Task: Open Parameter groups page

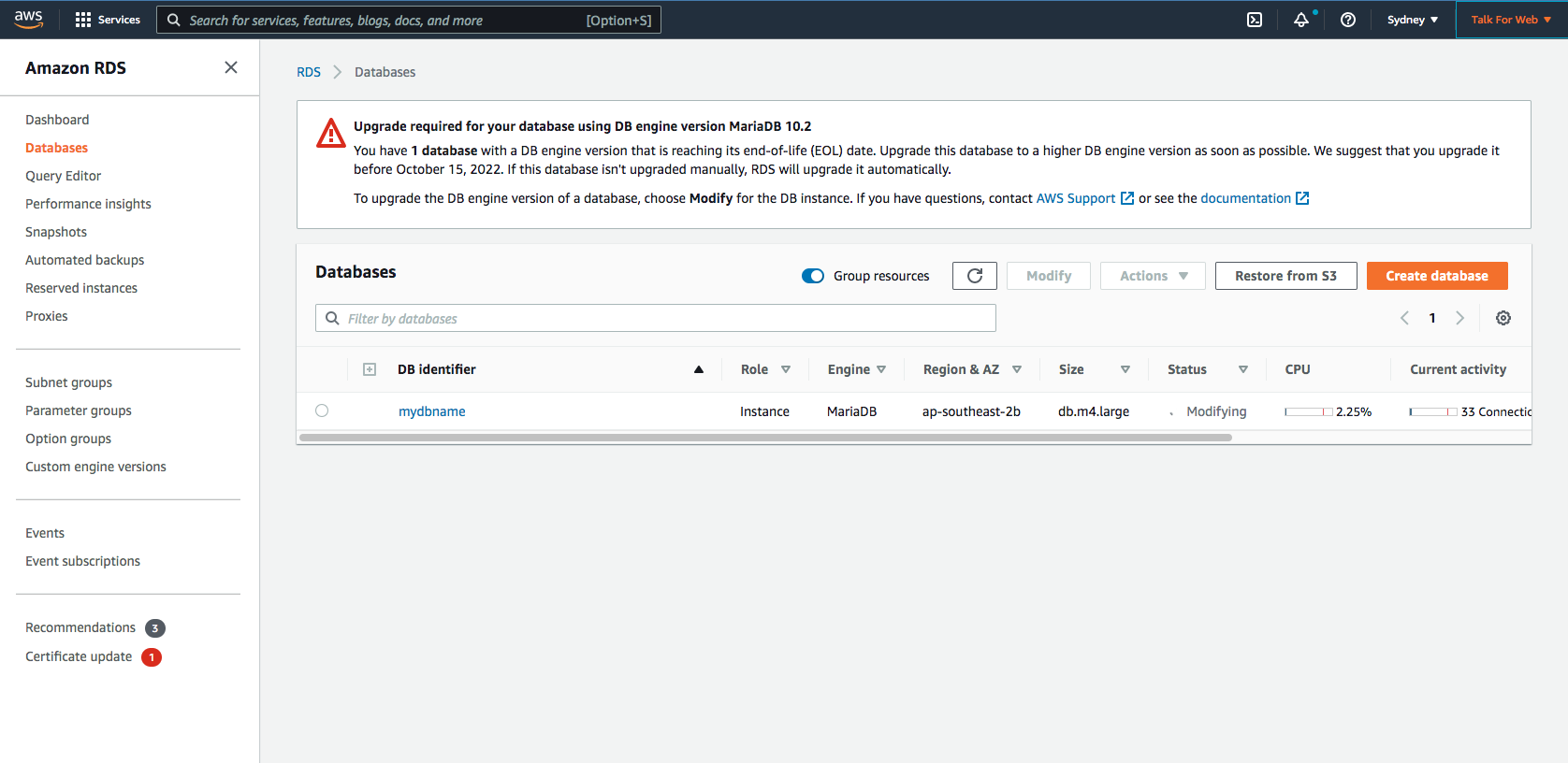Action: click(x=79, y=410)
